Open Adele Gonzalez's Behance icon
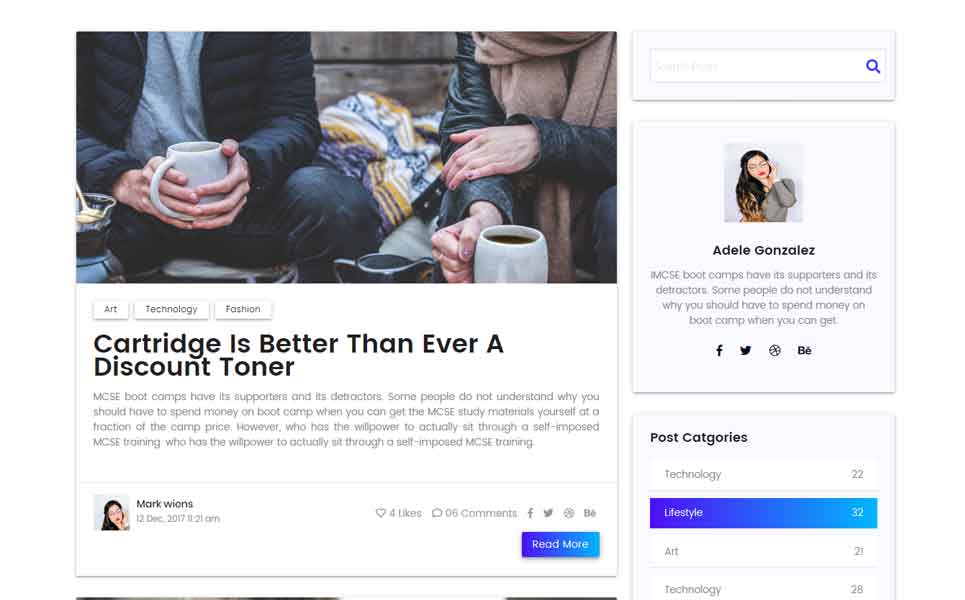 [804, 350]
